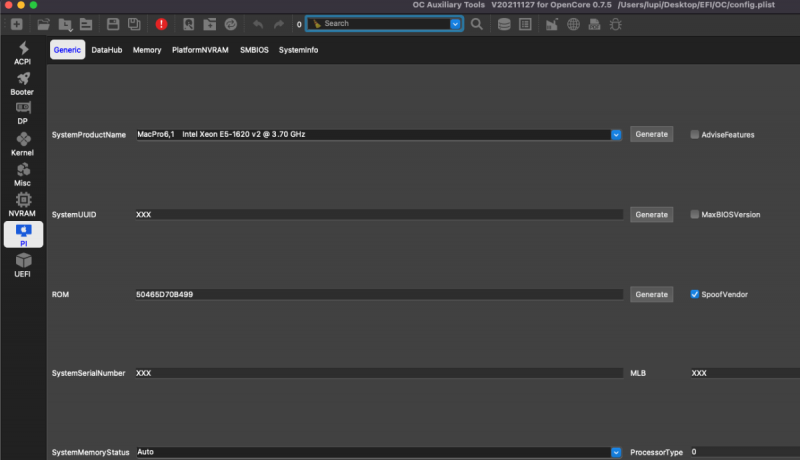Click the new file plus icon
This screenshot has width=800, height=460.
(x=16, y=24)
